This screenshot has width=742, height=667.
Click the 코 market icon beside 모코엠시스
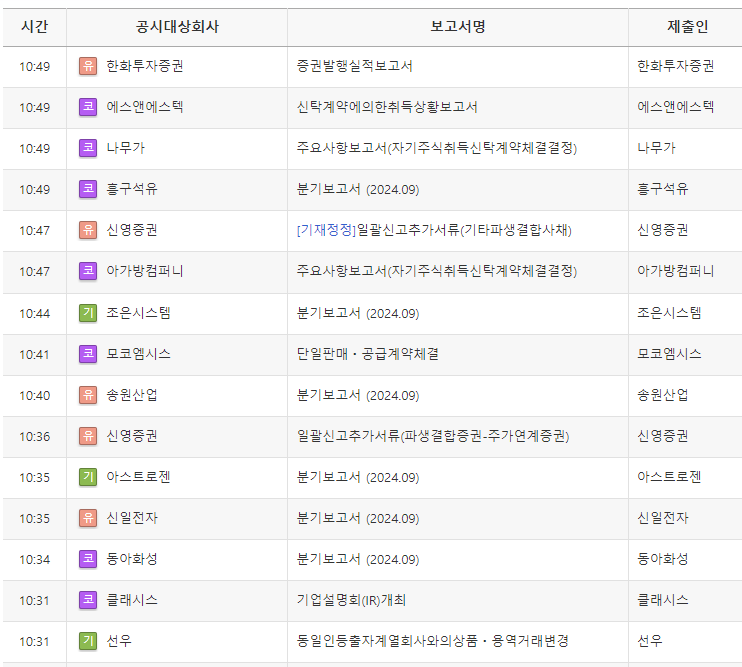coord(88,354)
